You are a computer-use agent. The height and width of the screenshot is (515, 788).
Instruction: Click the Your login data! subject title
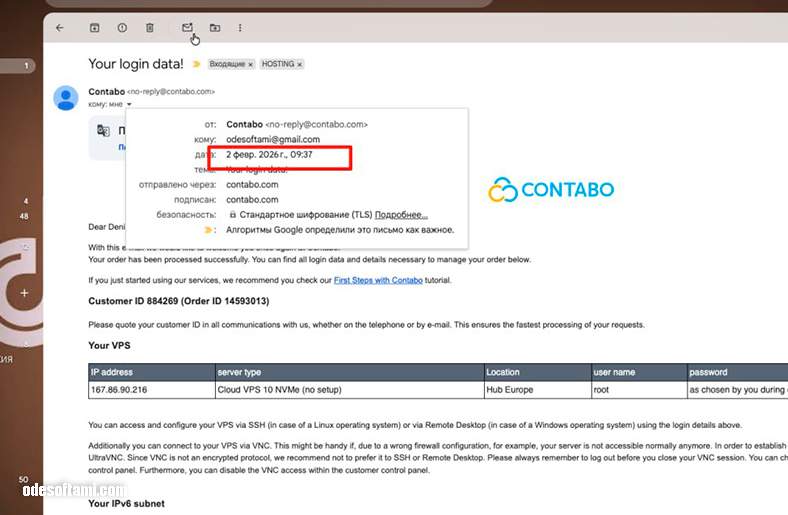[x=136, y=64]
